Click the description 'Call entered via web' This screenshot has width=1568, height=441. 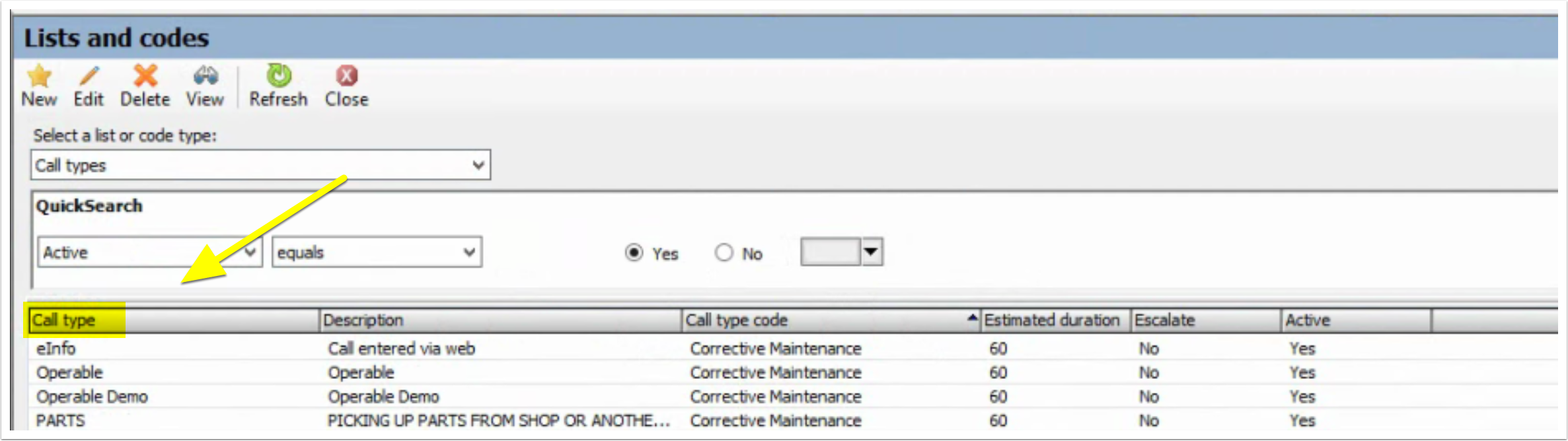(402, 349)
